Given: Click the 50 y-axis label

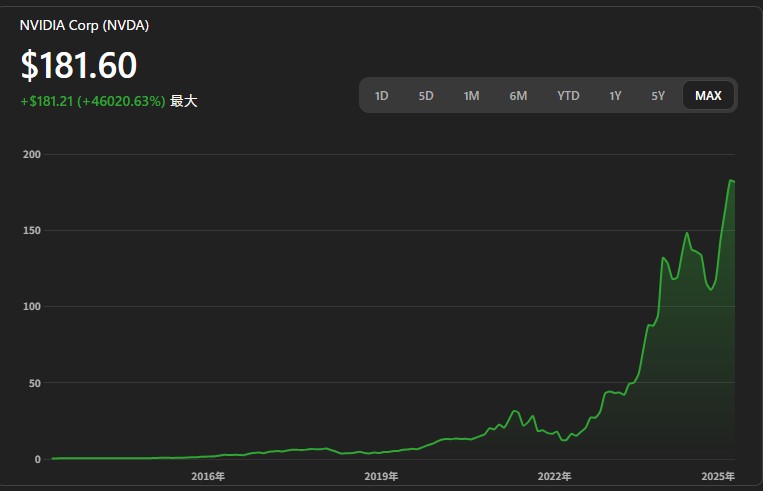Looking at the screenshot, I should (x=35, y=383).
